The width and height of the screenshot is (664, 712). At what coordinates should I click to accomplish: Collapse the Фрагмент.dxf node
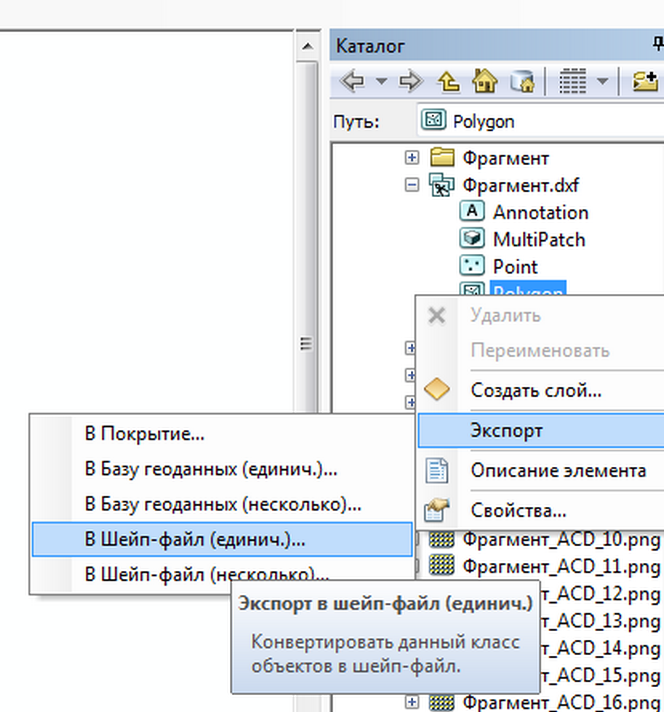[x=411, y=185]
